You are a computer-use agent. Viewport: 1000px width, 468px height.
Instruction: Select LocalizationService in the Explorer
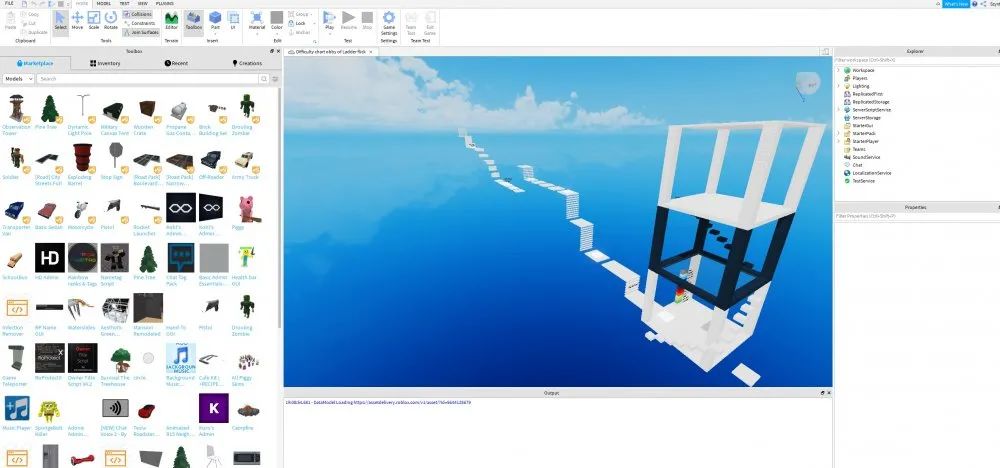tap(871, 173)
